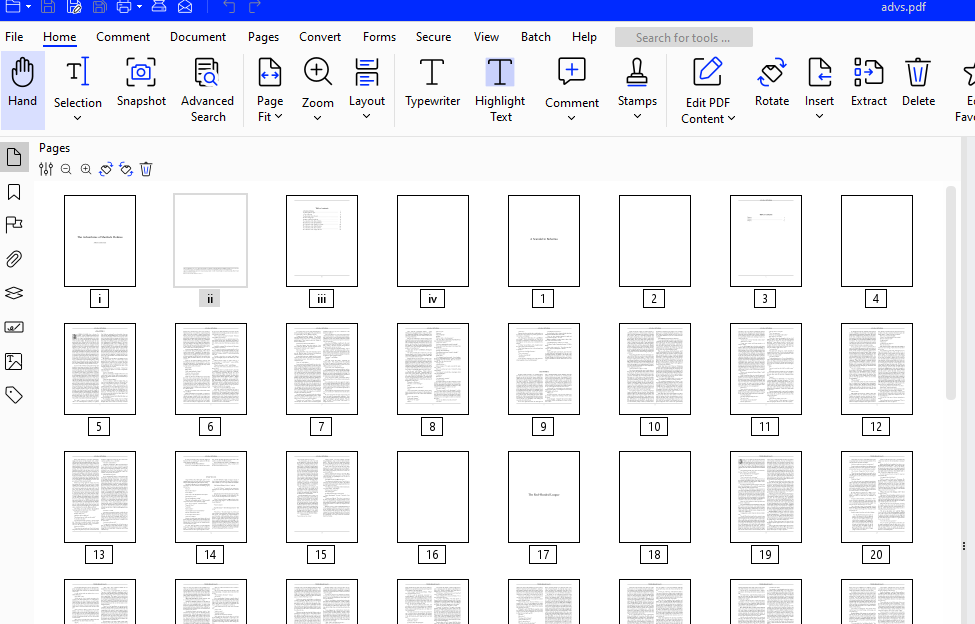Click the Extract pages tool

[868, 82]
